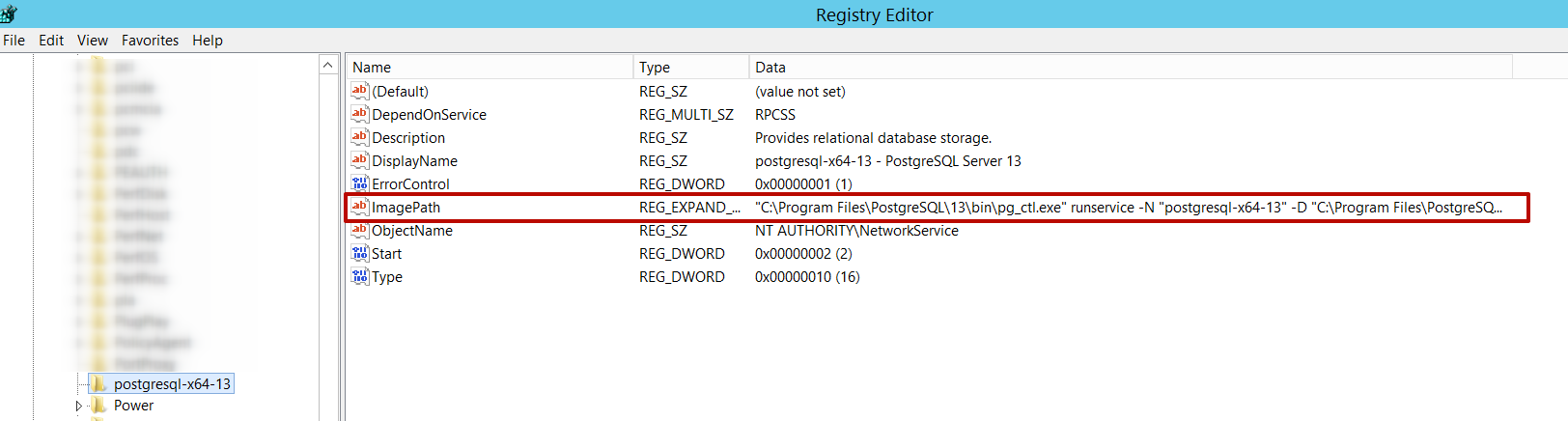Click the Start DWORD value icon
Image resolution: width=1568 pixels, height=421 pixels.
pos(360,253)
